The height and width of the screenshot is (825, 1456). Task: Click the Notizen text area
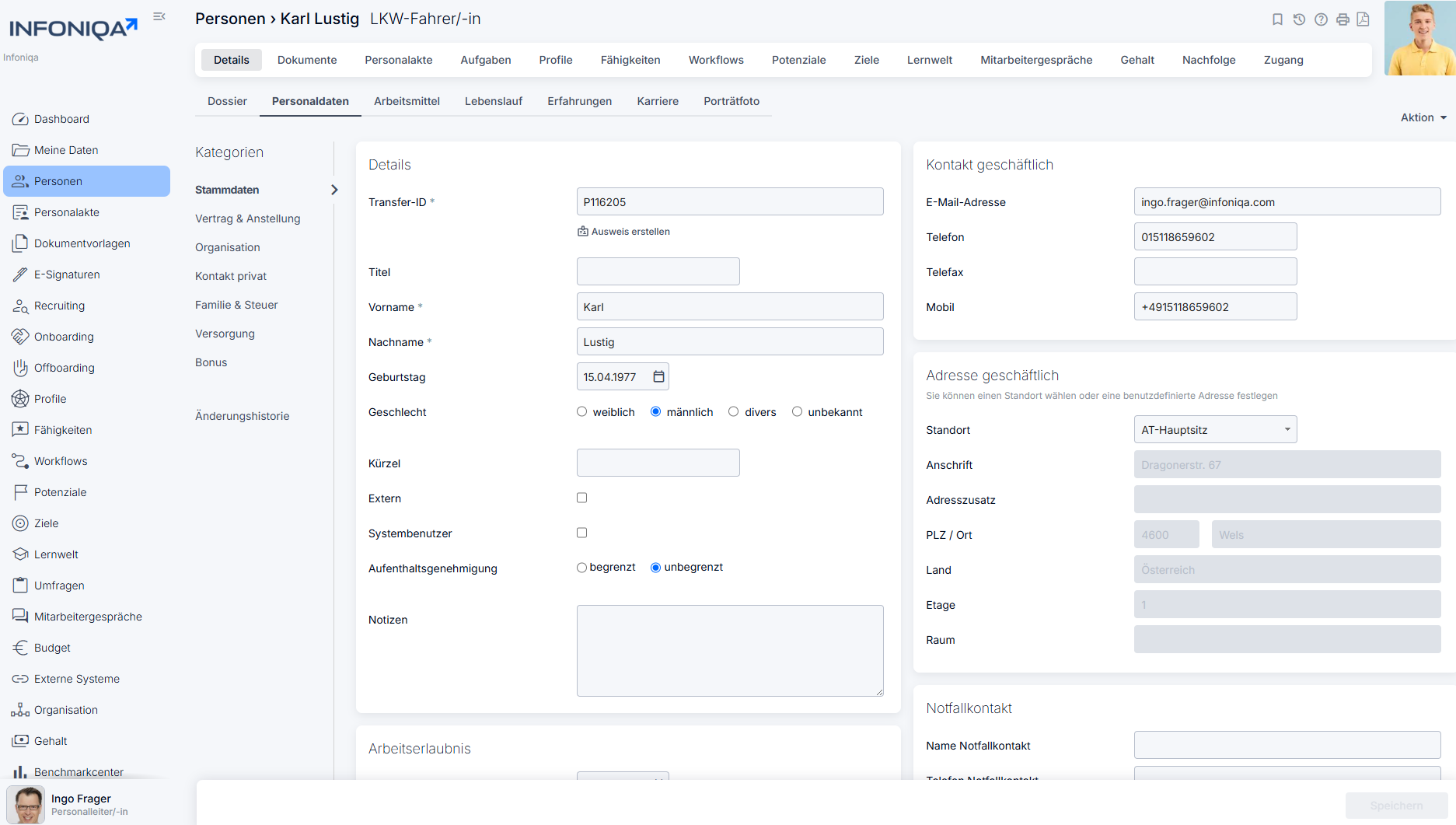[730, 651]
